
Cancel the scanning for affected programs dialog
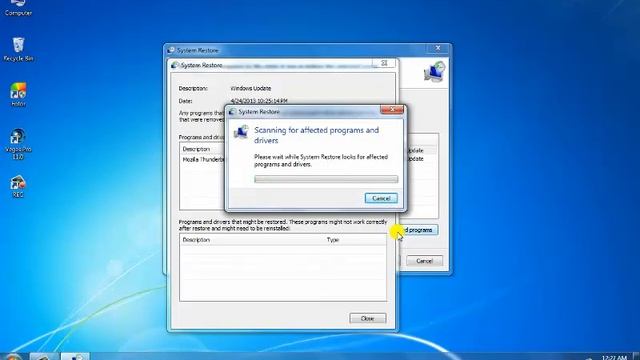[381, 198]
